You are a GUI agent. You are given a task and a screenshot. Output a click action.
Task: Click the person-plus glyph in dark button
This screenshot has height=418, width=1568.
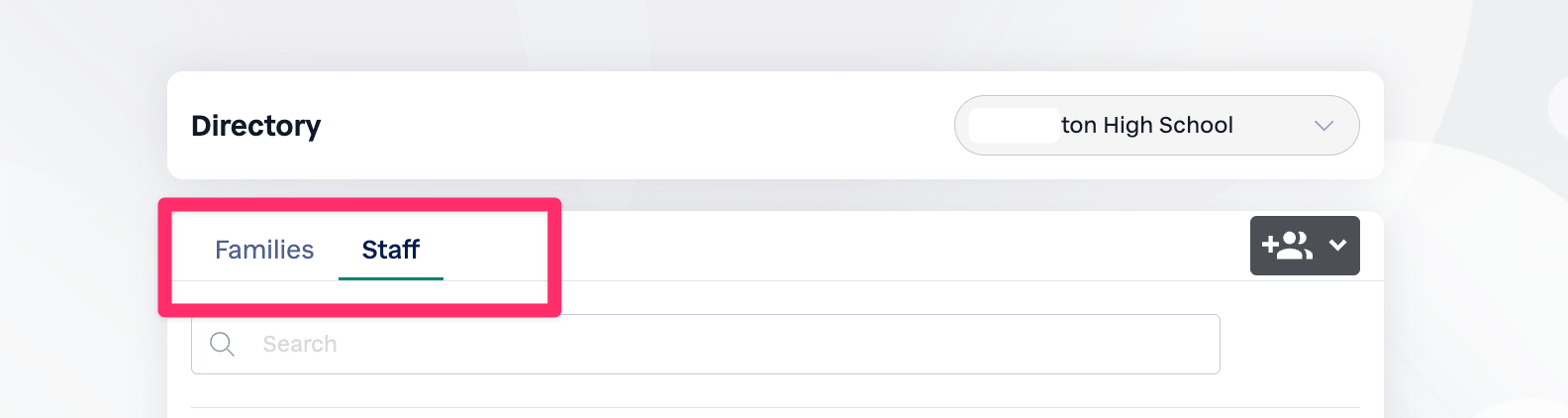point(1287,246)
